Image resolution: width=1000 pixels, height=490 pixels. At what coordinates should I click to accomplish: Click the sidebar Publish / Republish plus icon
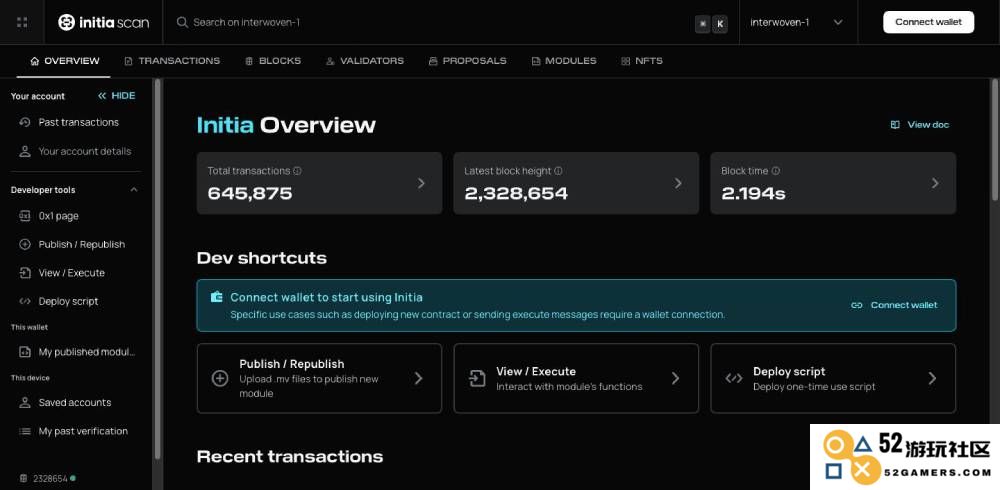tap(25, 244)
